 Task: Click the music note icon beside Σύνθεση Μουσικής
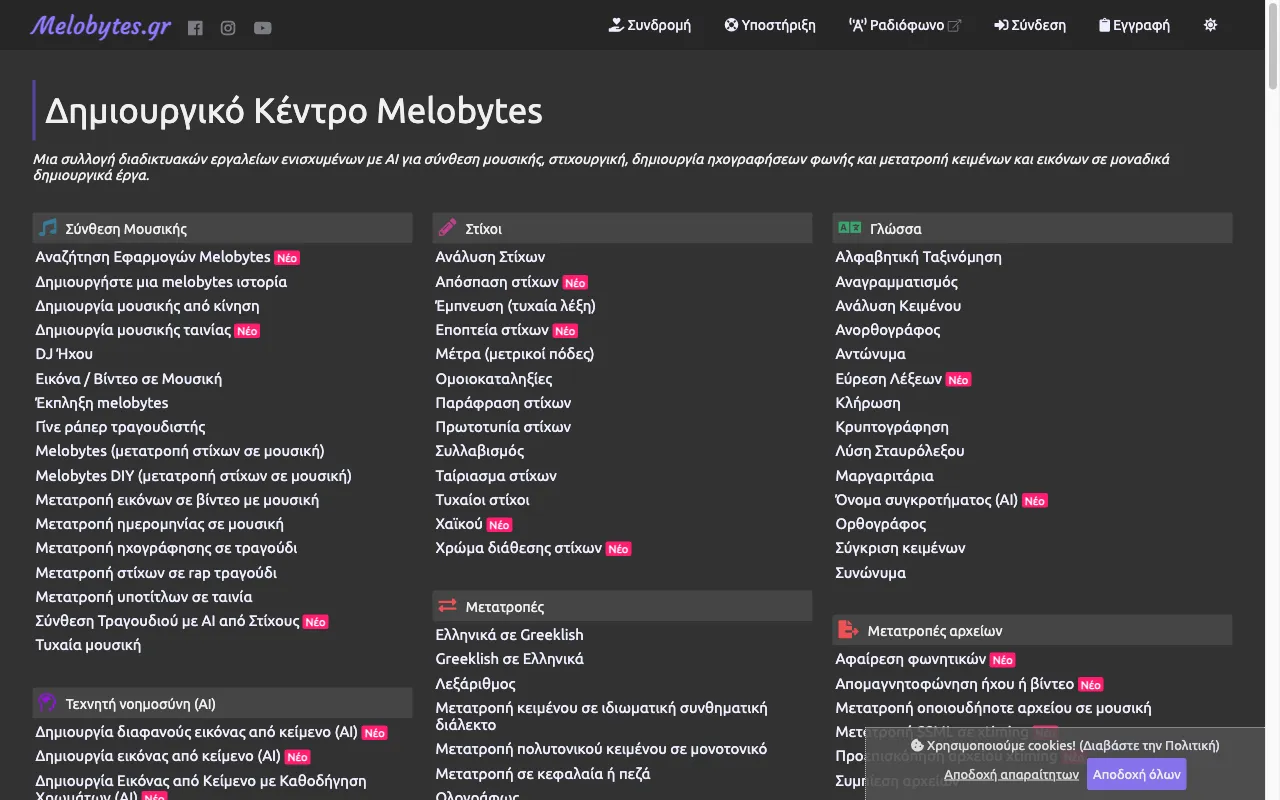tap(48, 228)
